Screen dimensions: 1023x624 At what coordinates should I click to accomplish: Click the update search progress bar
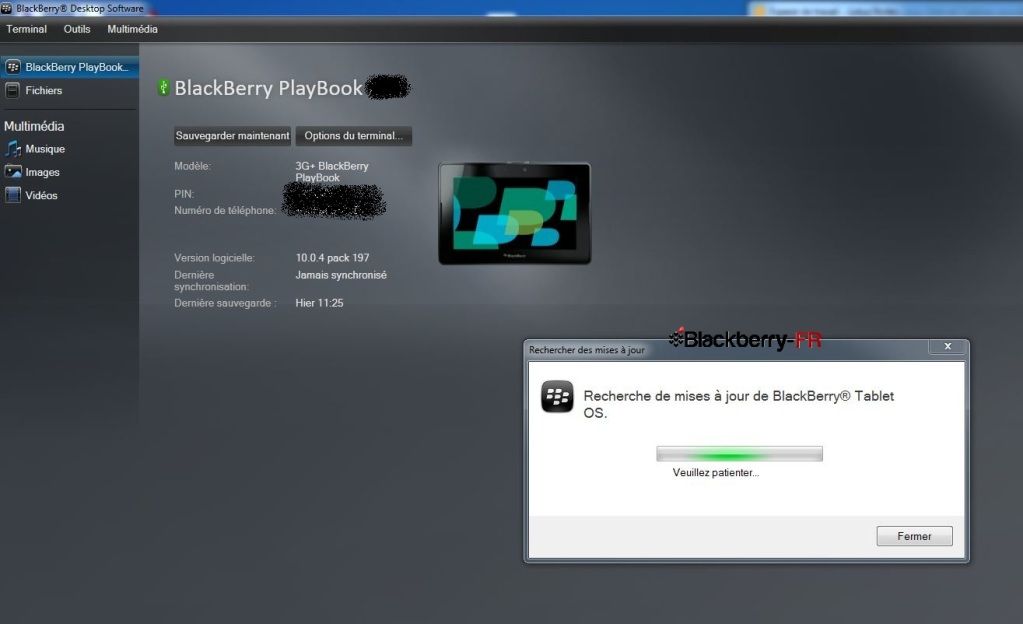(x=739, y=454)
